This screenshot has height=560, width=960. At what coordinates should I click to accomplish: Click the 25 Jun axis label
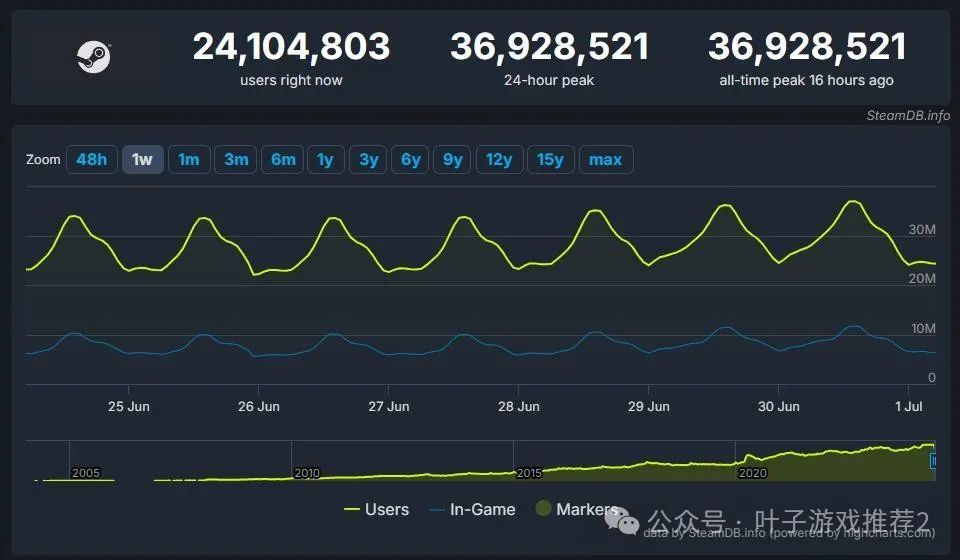click(129, 406)
